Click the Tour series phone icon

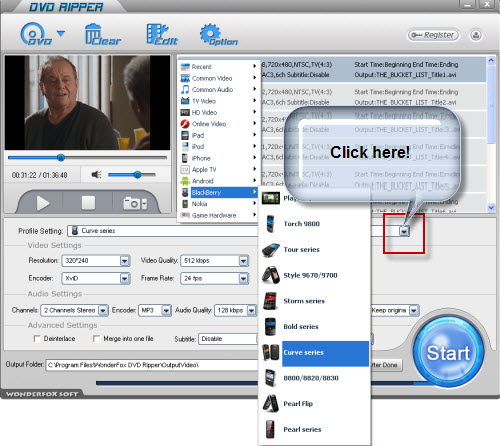[271, 250]
